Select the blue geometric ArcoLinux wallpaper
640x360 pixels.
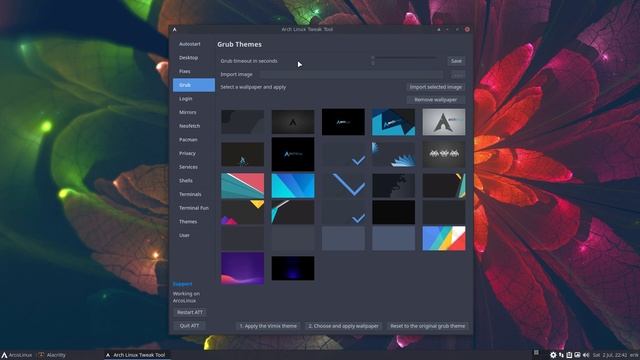393,122
